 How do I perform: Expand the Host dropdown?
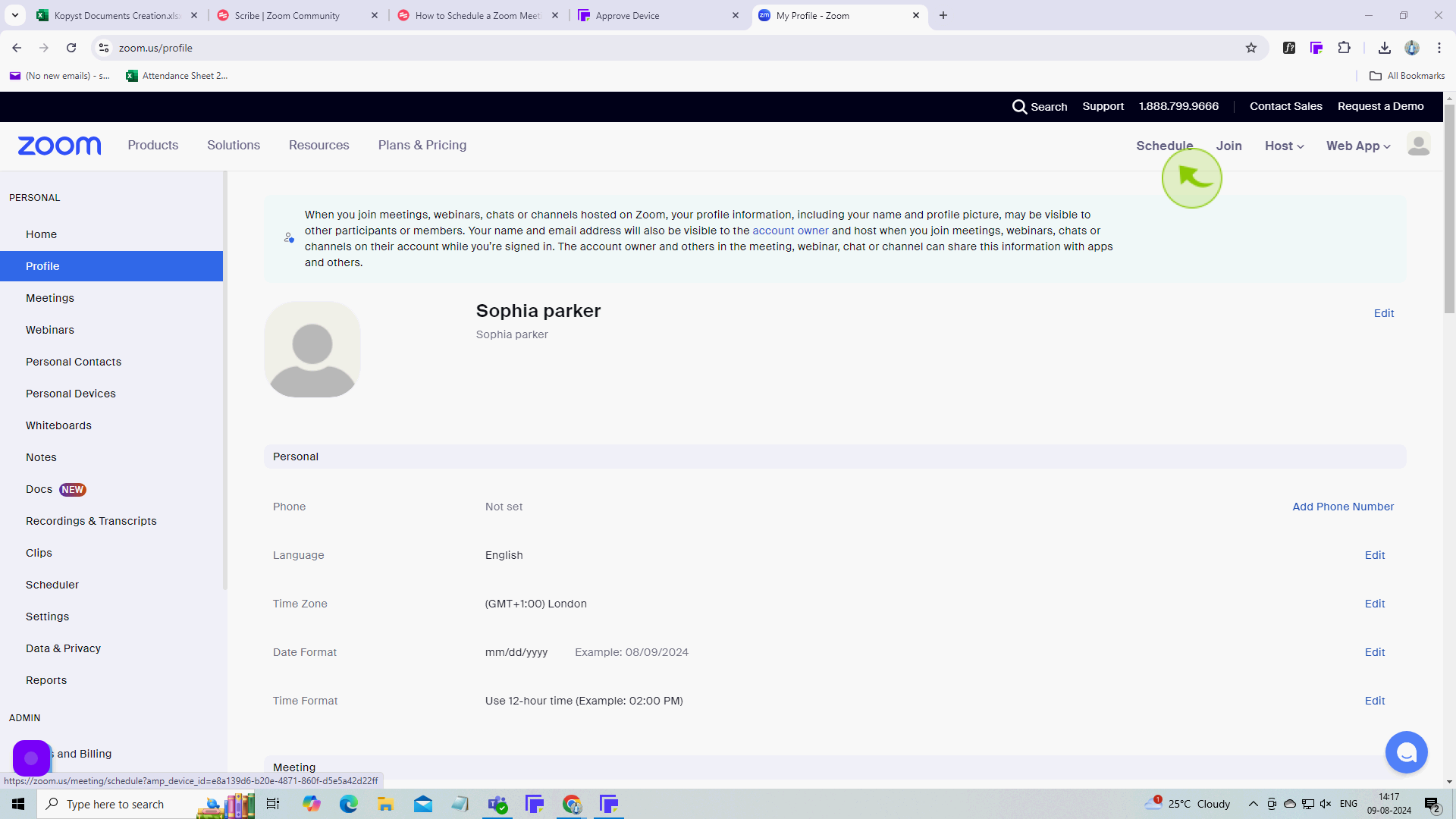click(1284, 146)
